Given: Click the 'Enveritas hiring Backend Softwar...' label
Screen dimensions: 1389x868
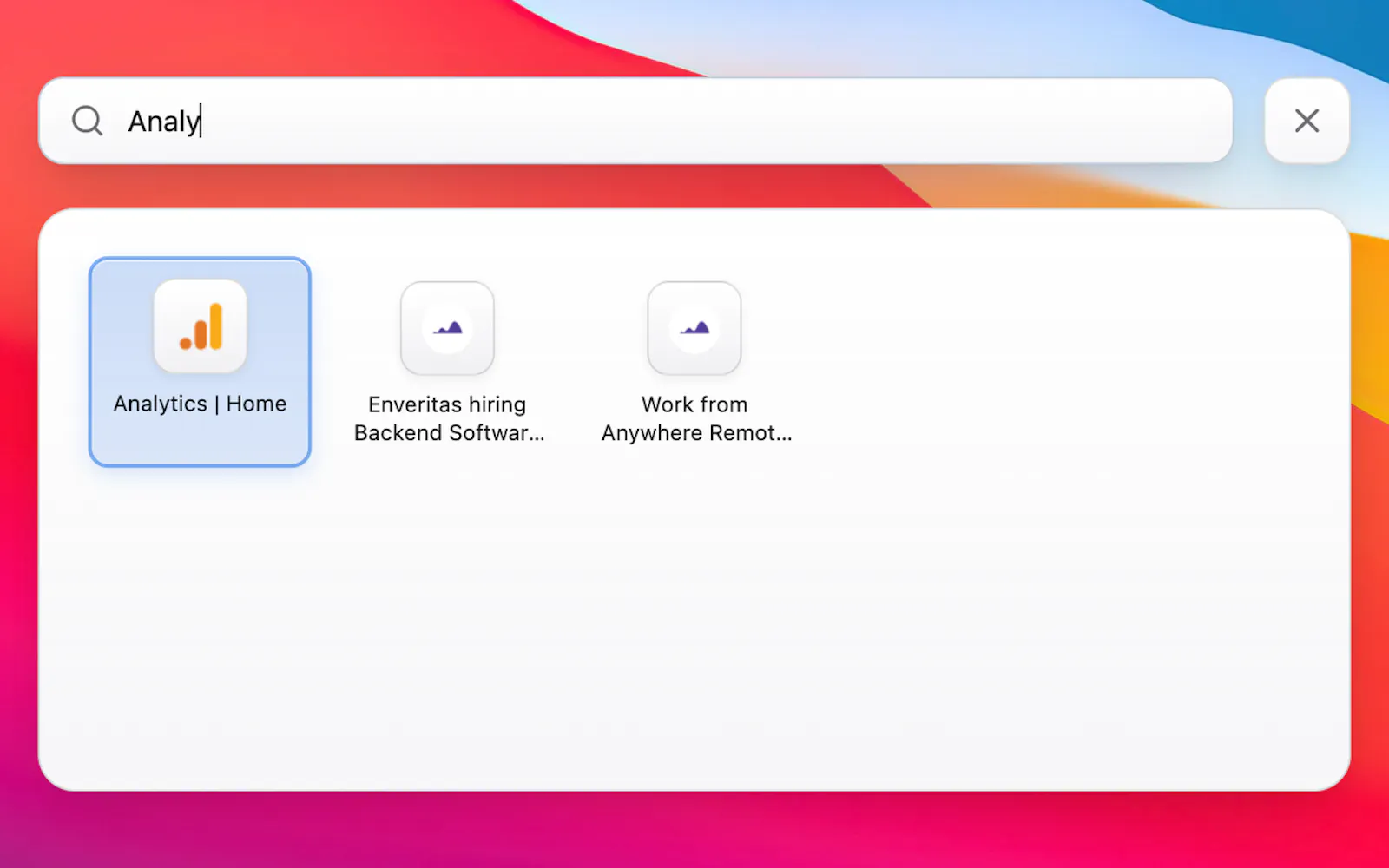Looking at the screenshot, I should coord(449,418).
